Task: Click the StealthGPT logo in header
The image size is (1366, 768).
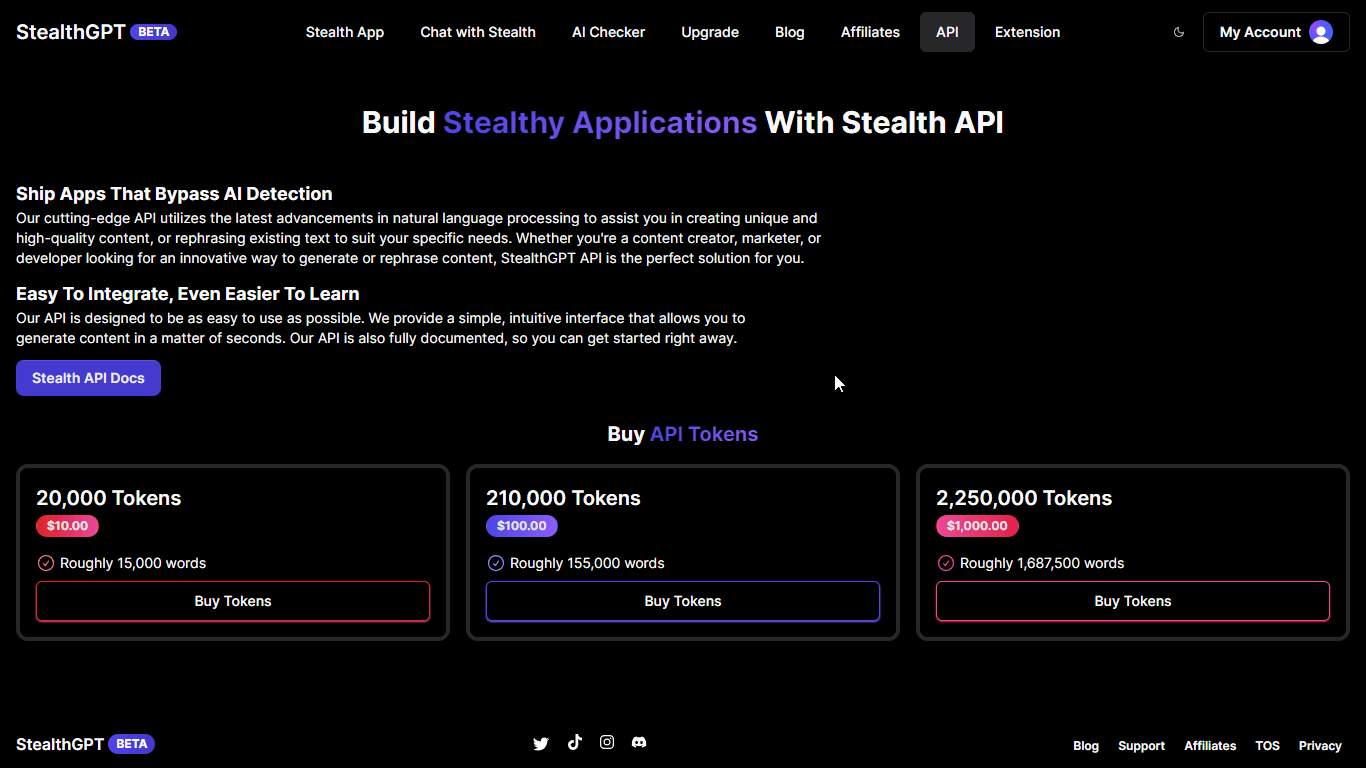Action: pyautogui.click(x=71, y=32)
